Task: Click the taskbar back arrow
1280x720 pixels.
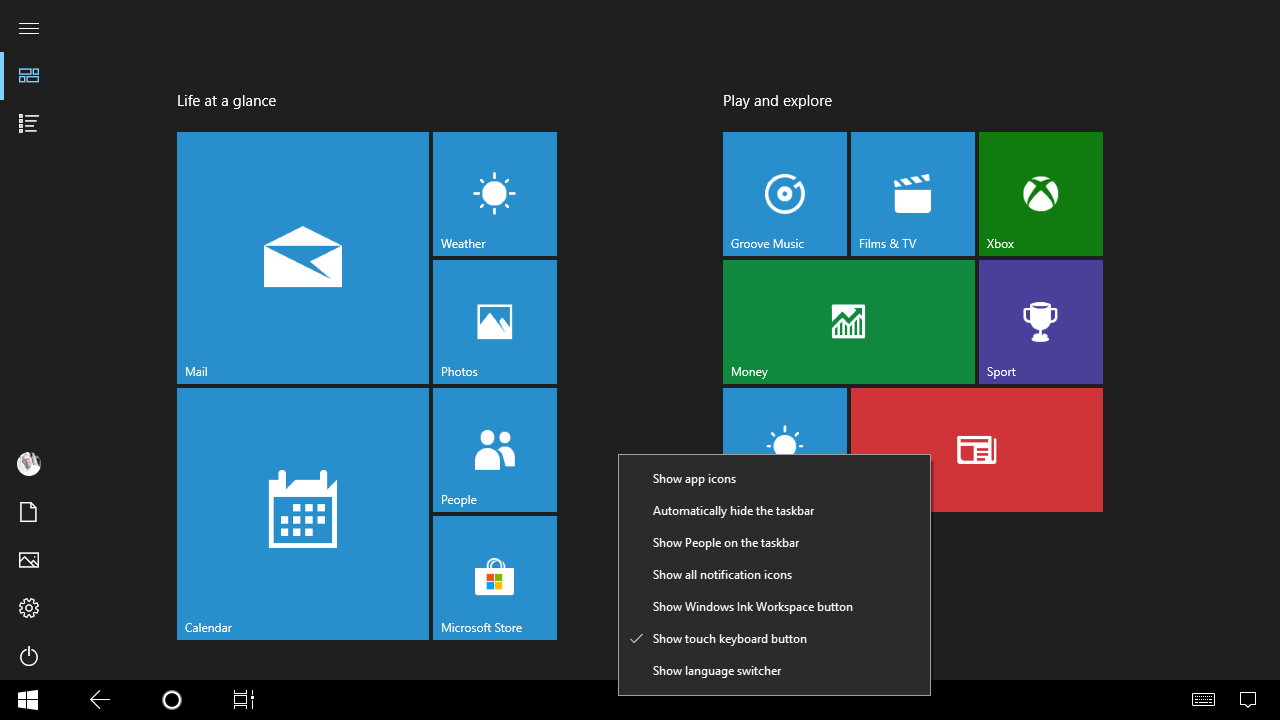Action: (x=100, y=700)
